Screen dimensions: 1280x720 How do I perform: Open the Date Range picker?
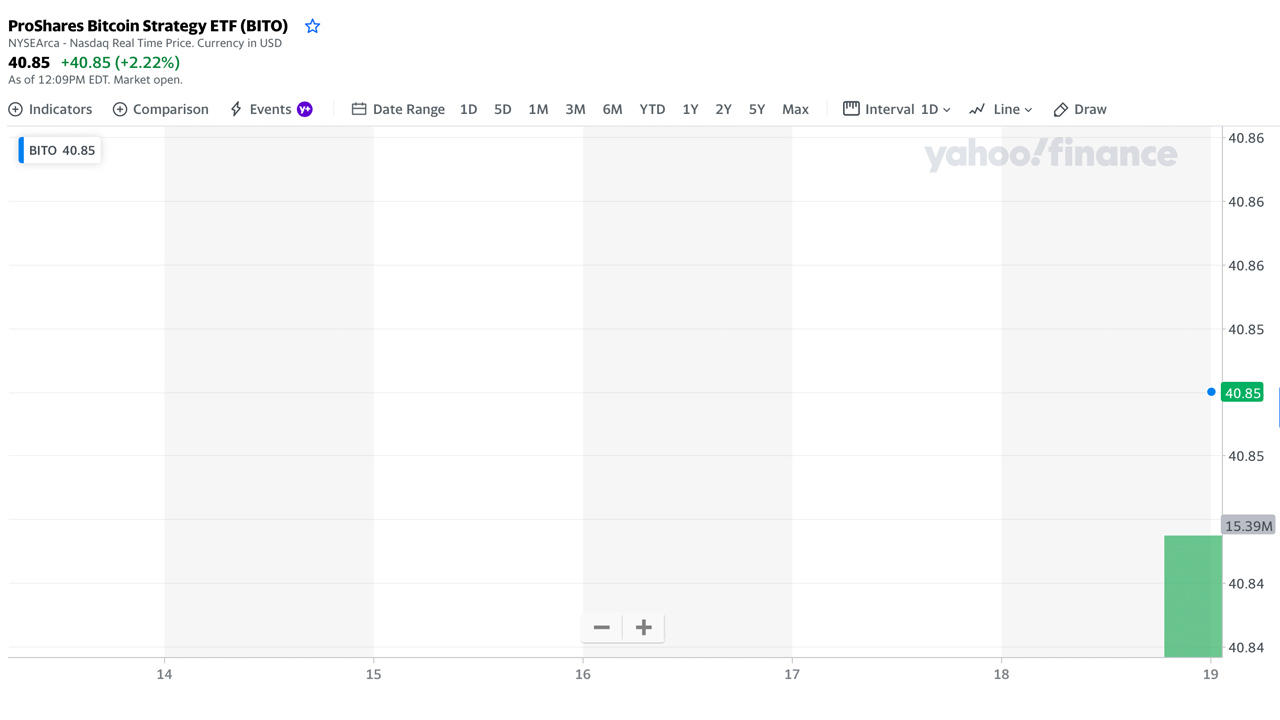(398, 109)
